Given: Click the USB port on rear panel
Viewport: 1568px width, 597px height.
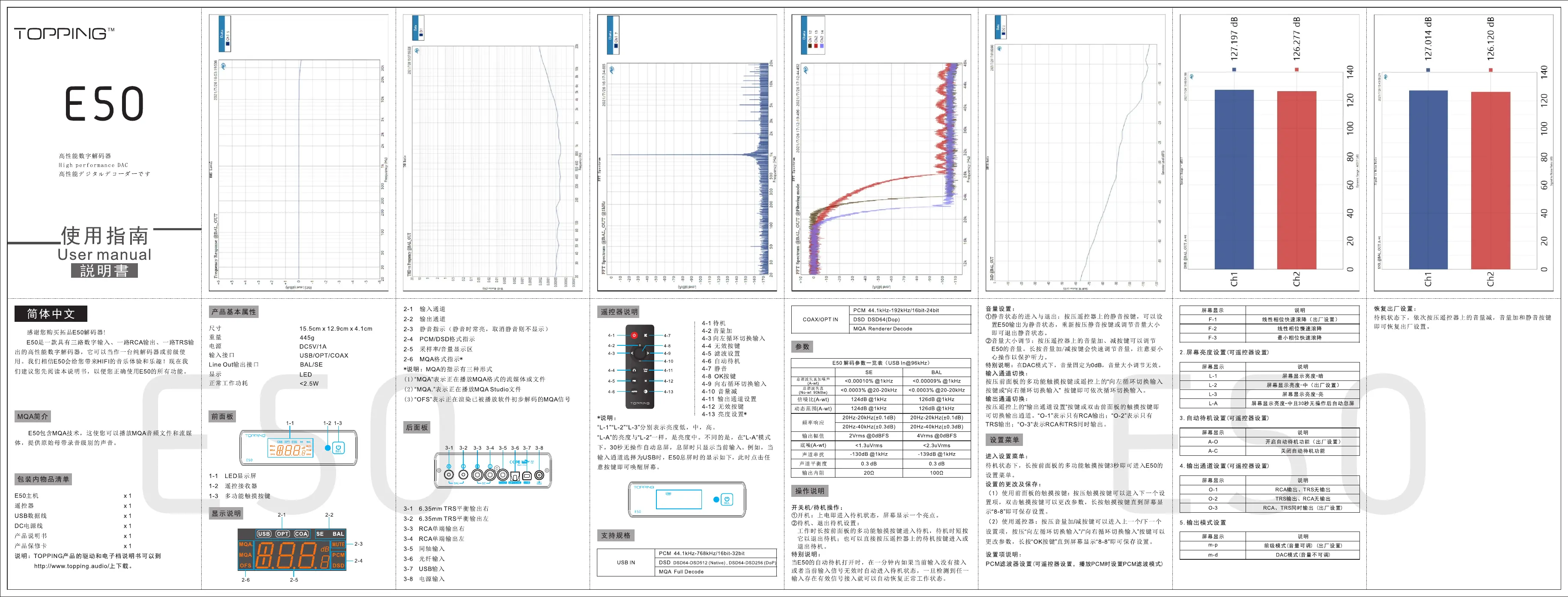Looking at the screenshot, I should click(527, 476).
